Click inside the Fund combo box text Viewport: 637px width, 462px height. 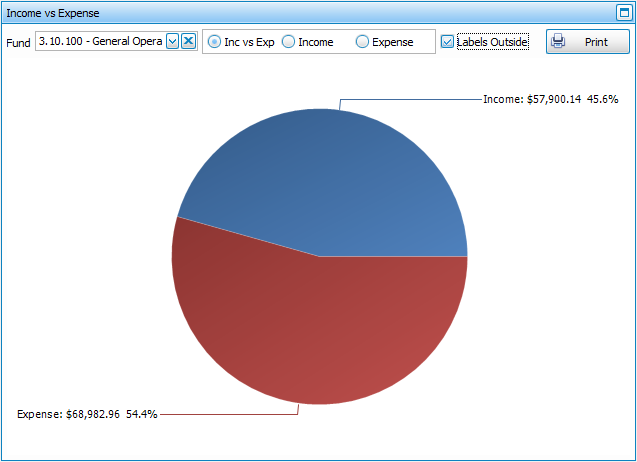(100, 41)
